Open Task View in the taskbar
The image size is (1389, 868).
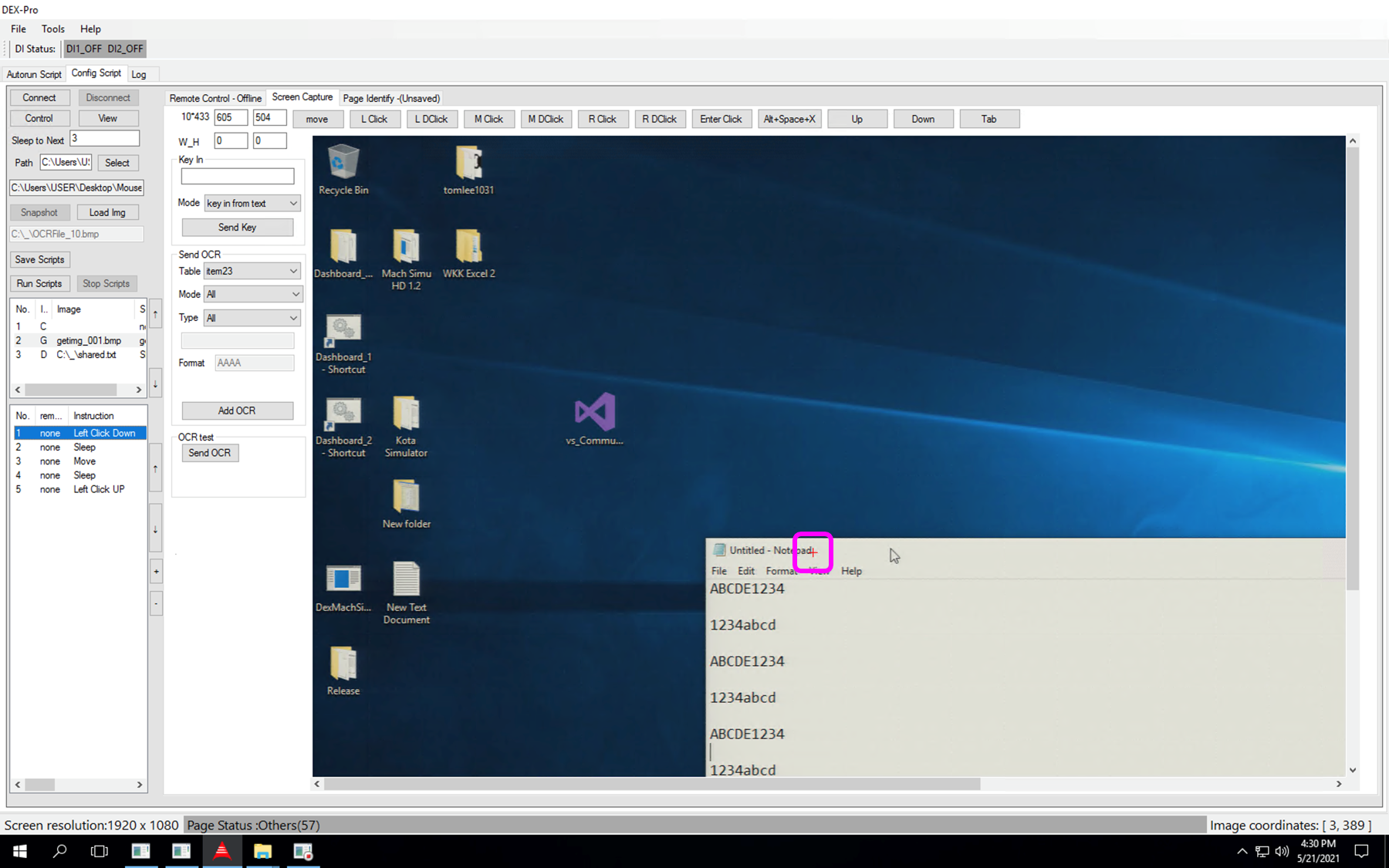(100, 851)
